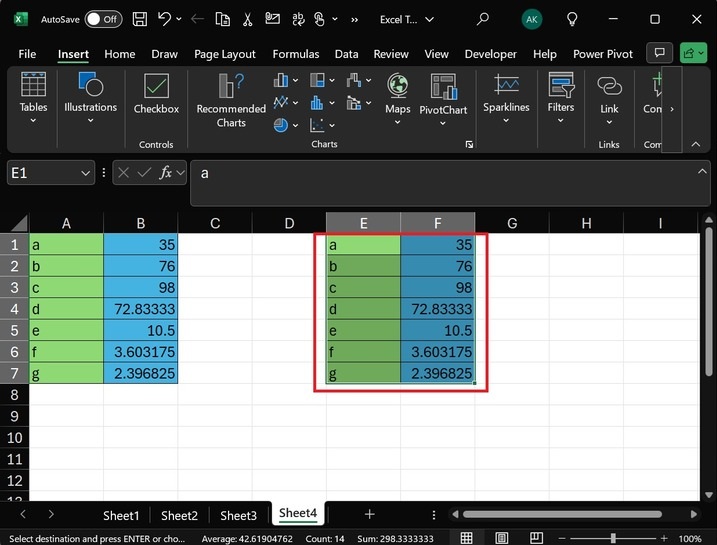Image resolution: width=717 pixels, height=545 pixels.
Task: Click the Copy icon in quick access toolbar
Action: click(x=223, y=19)
